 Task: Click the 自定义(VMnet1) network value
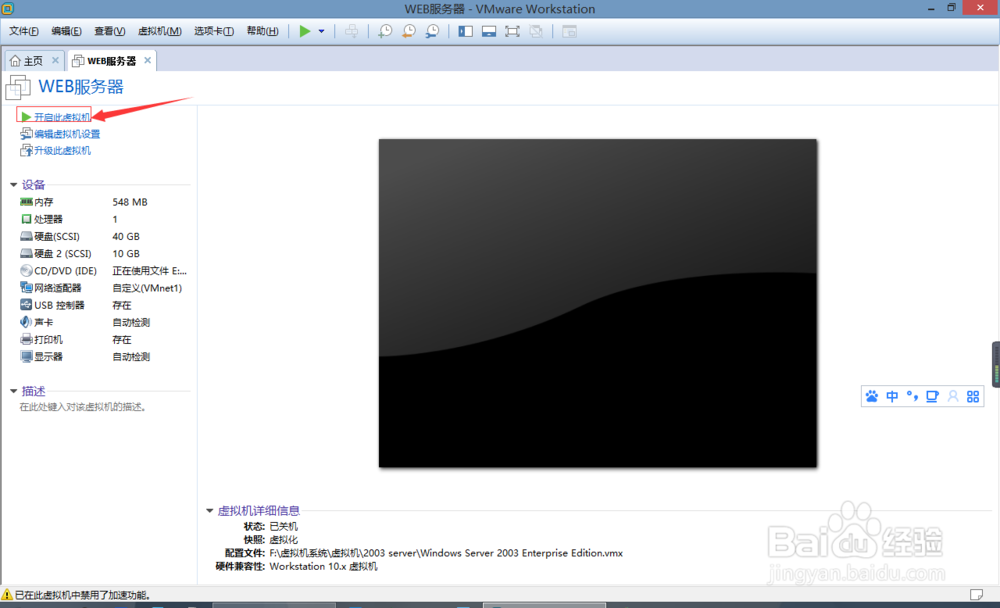point(147,288)
